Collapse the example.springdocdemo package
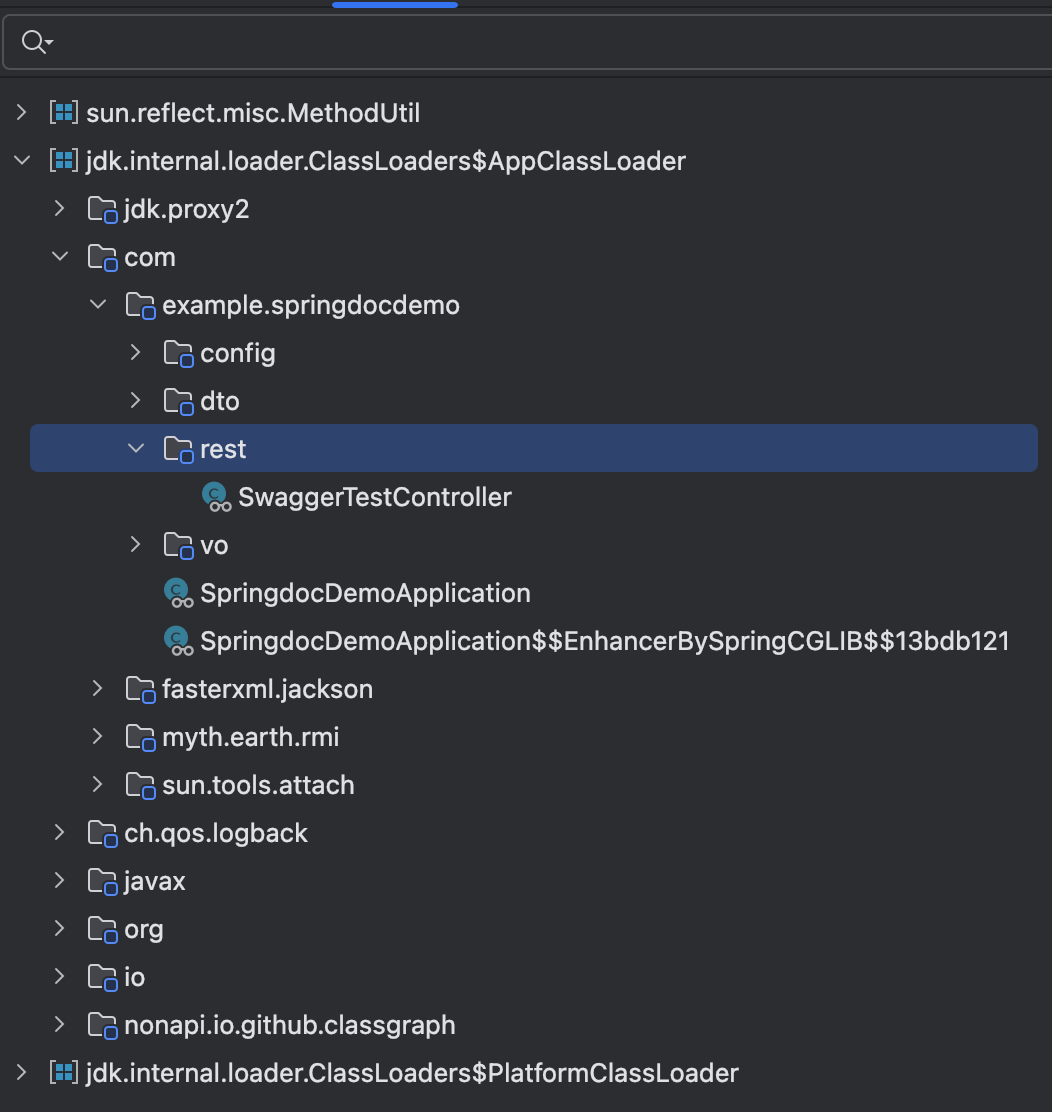Image resolution: width=1052 pixels, height=1112 pixels. [x=98, y=305]
